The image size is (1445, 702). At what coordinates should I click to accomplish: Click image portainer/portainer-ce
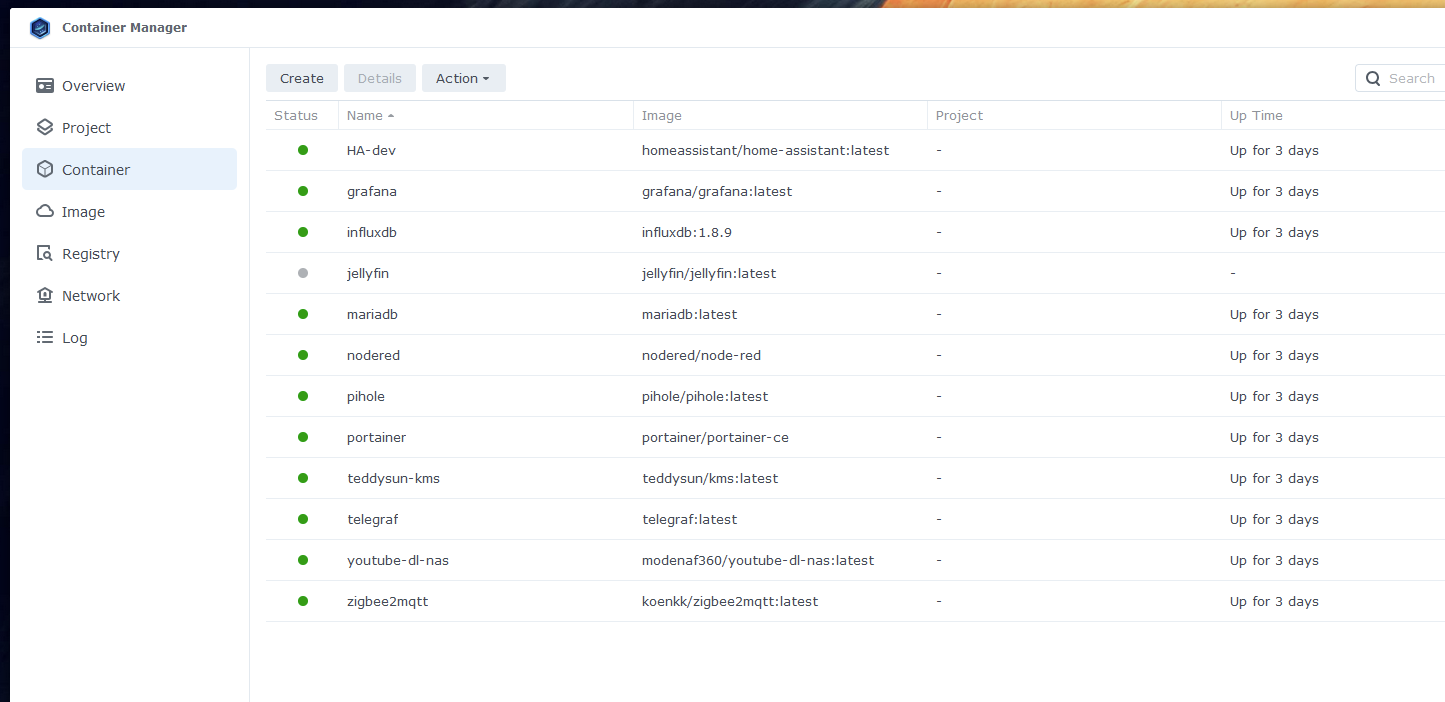point(715,437)
